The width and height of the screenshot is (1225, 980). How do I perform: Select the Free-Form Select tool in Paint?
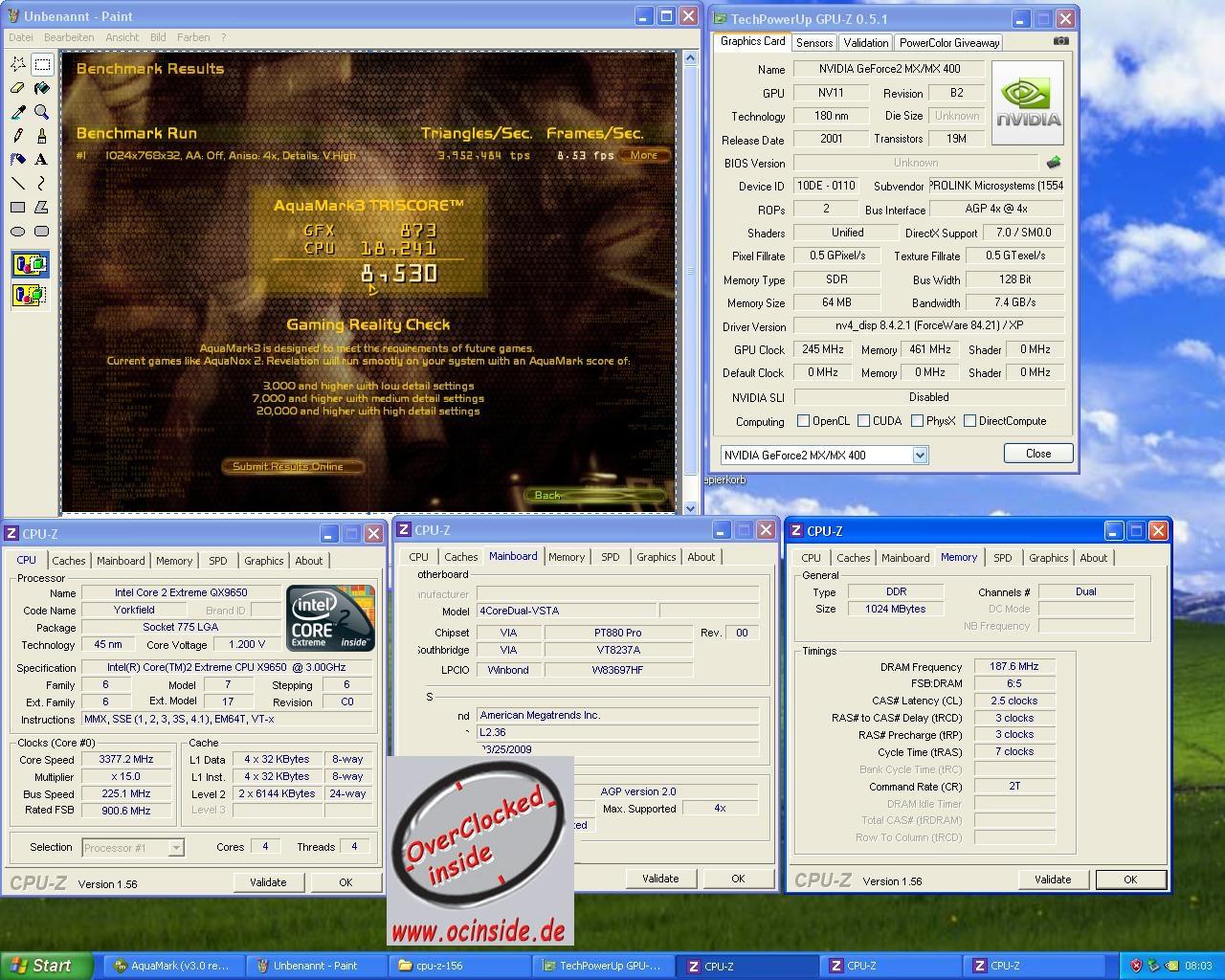(18, 64)
